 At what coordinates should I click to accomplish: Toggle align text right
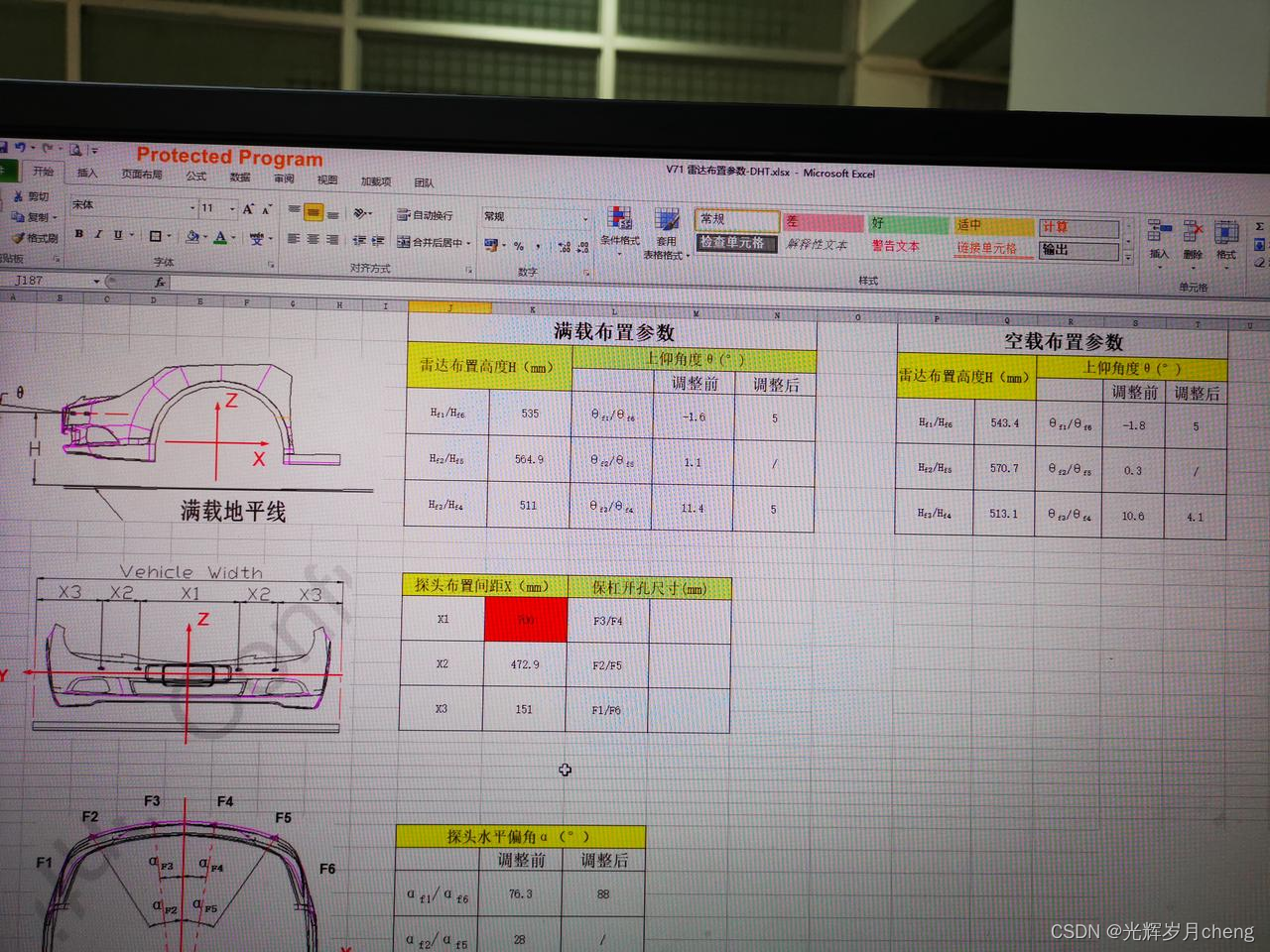coord(332,240)
